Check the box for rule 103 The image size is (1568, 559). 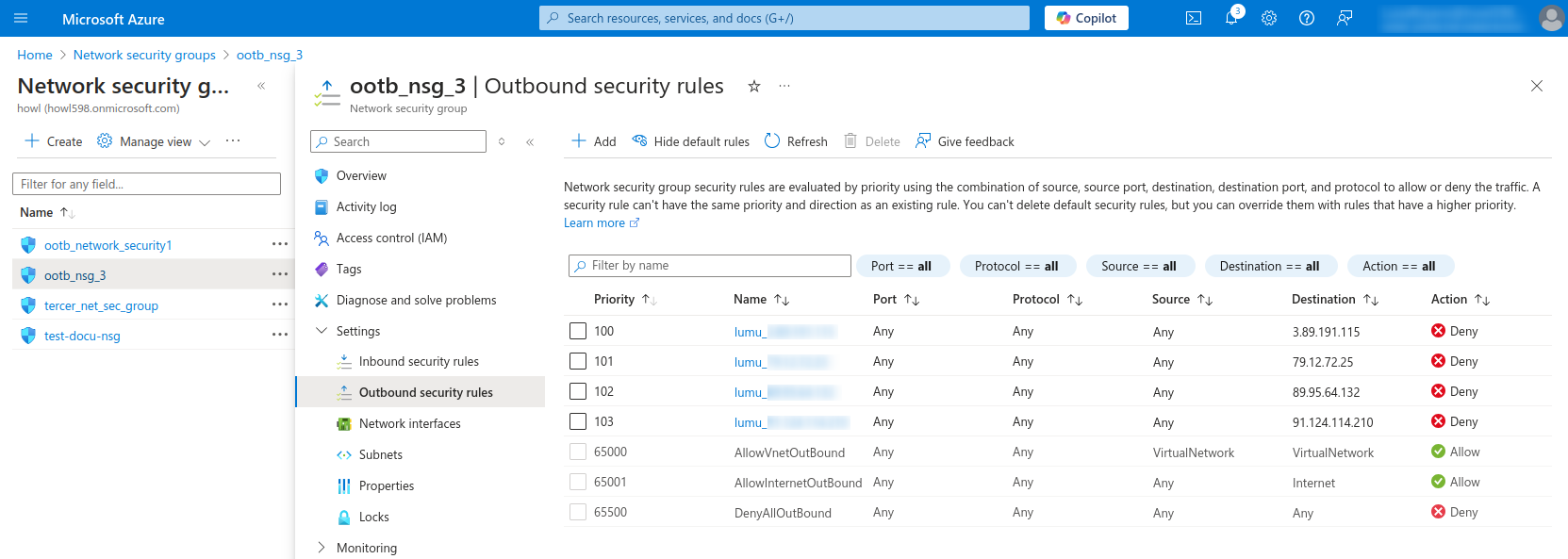click(578, 421)
